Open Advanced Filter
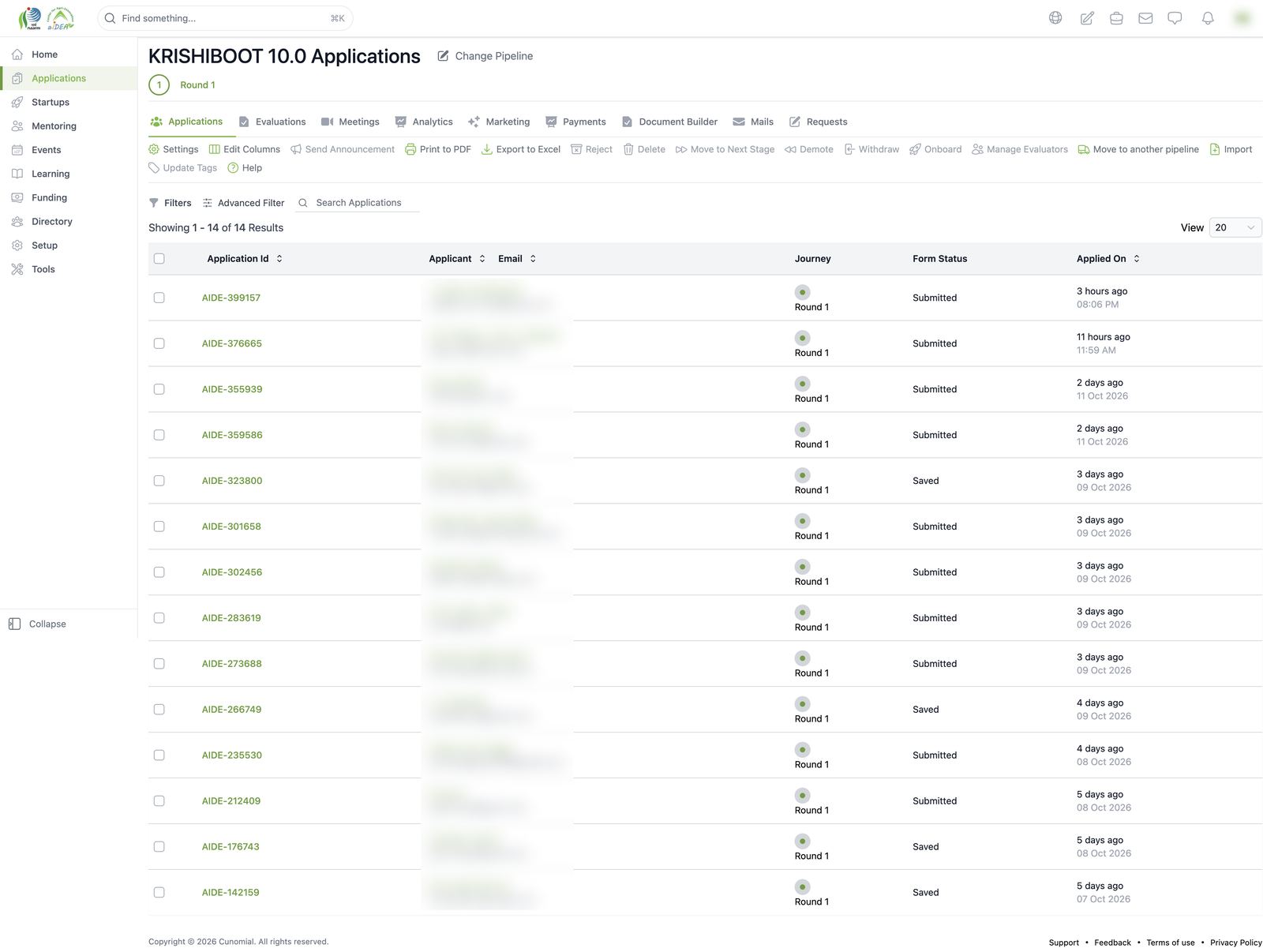The width and height of the screenshot is (1263, 952). point(243,203)
